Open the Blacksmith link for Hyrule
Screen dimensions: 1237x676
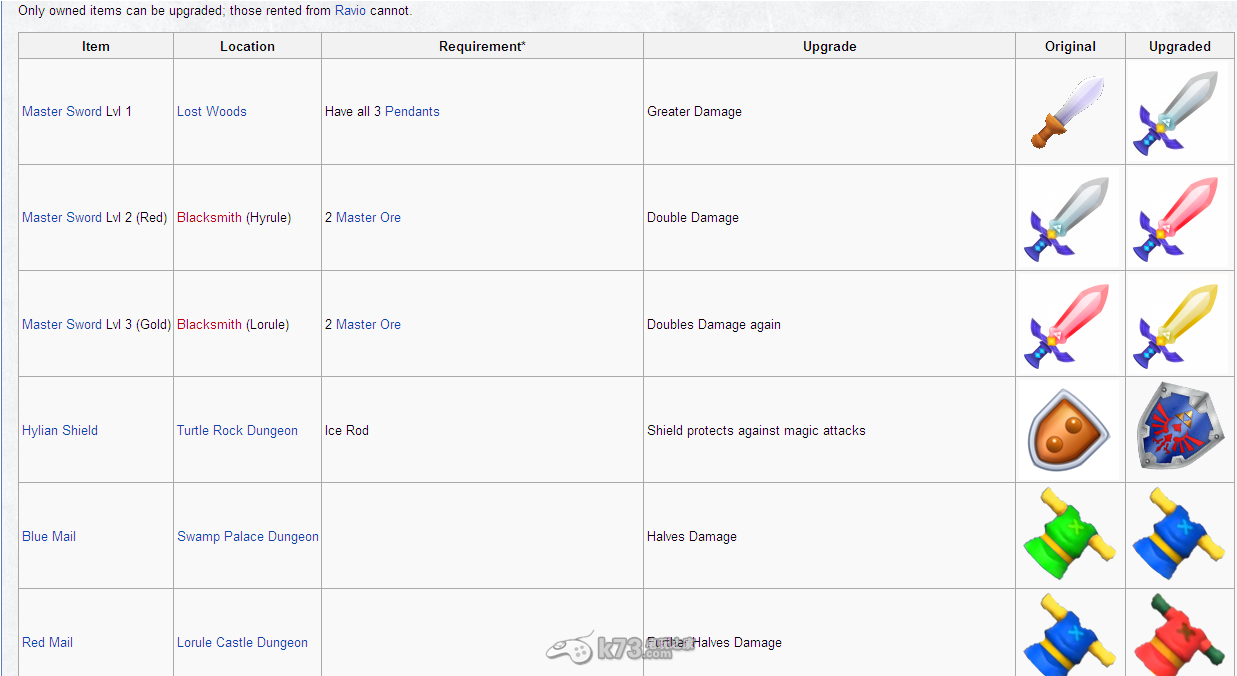(209, 218)
